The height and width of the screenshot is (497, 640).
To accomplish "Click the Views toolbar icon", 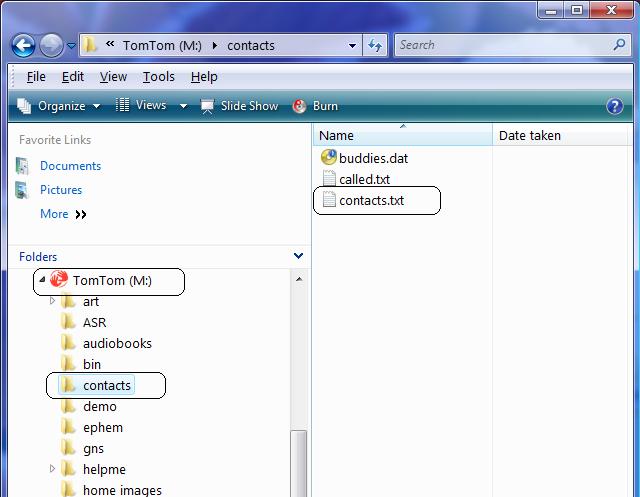I will pyautogui.click(x=122, y=105).
